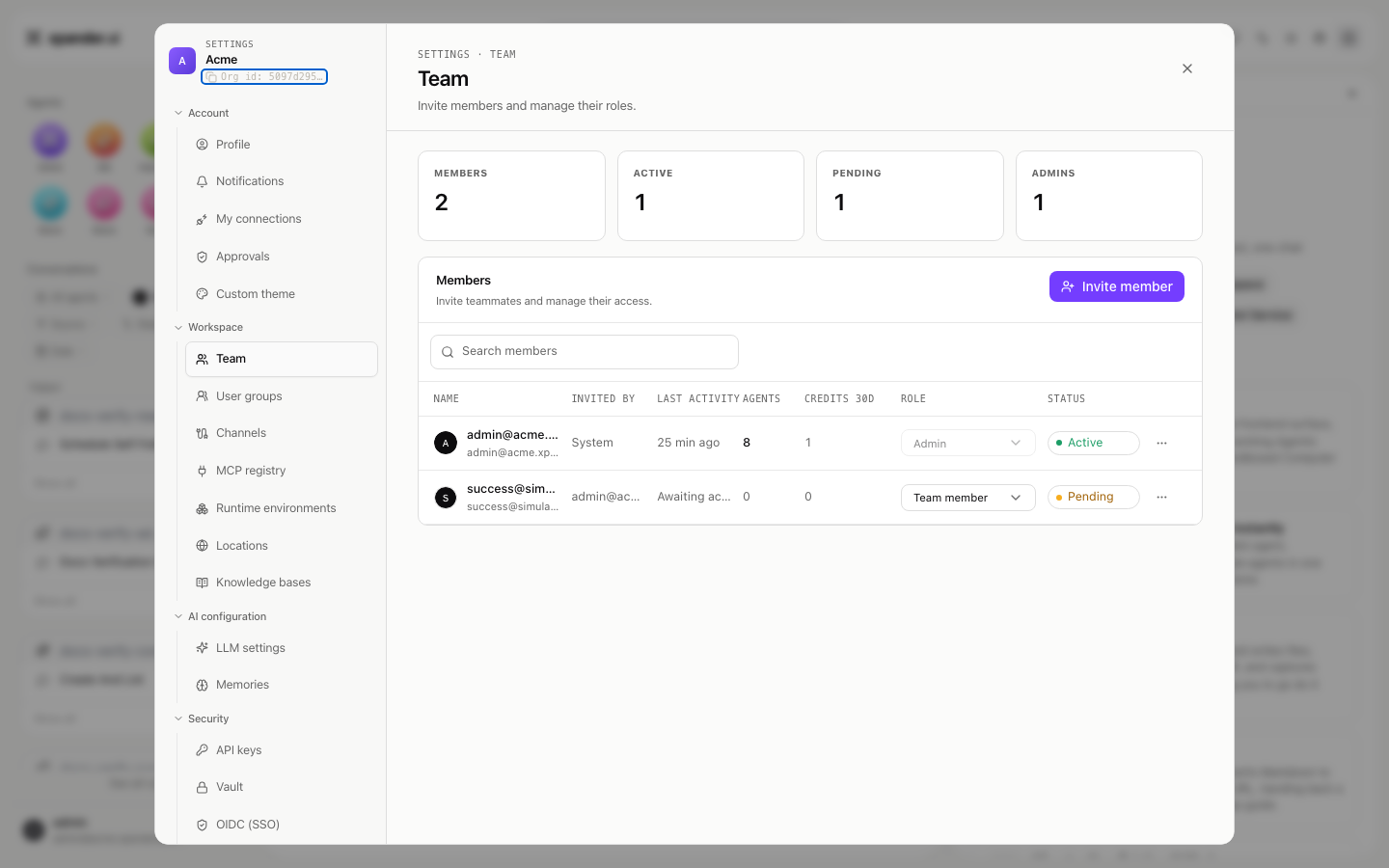Viewport: 1389px width, 868px height.
Task: Click the ROLE column header
Action: tap(913, 398)
